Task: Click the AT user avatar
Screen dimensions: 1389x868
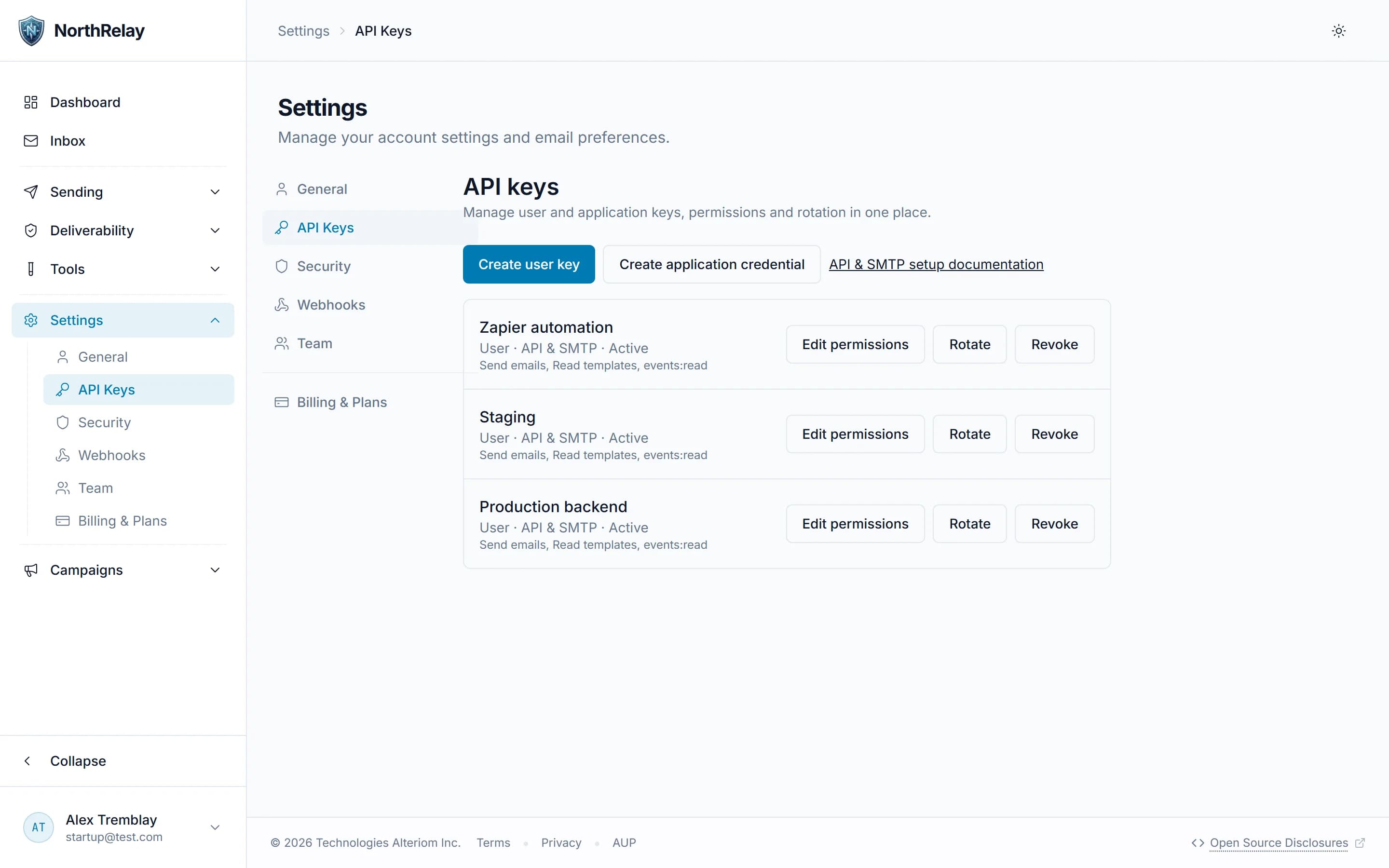Action: point(39,827)
